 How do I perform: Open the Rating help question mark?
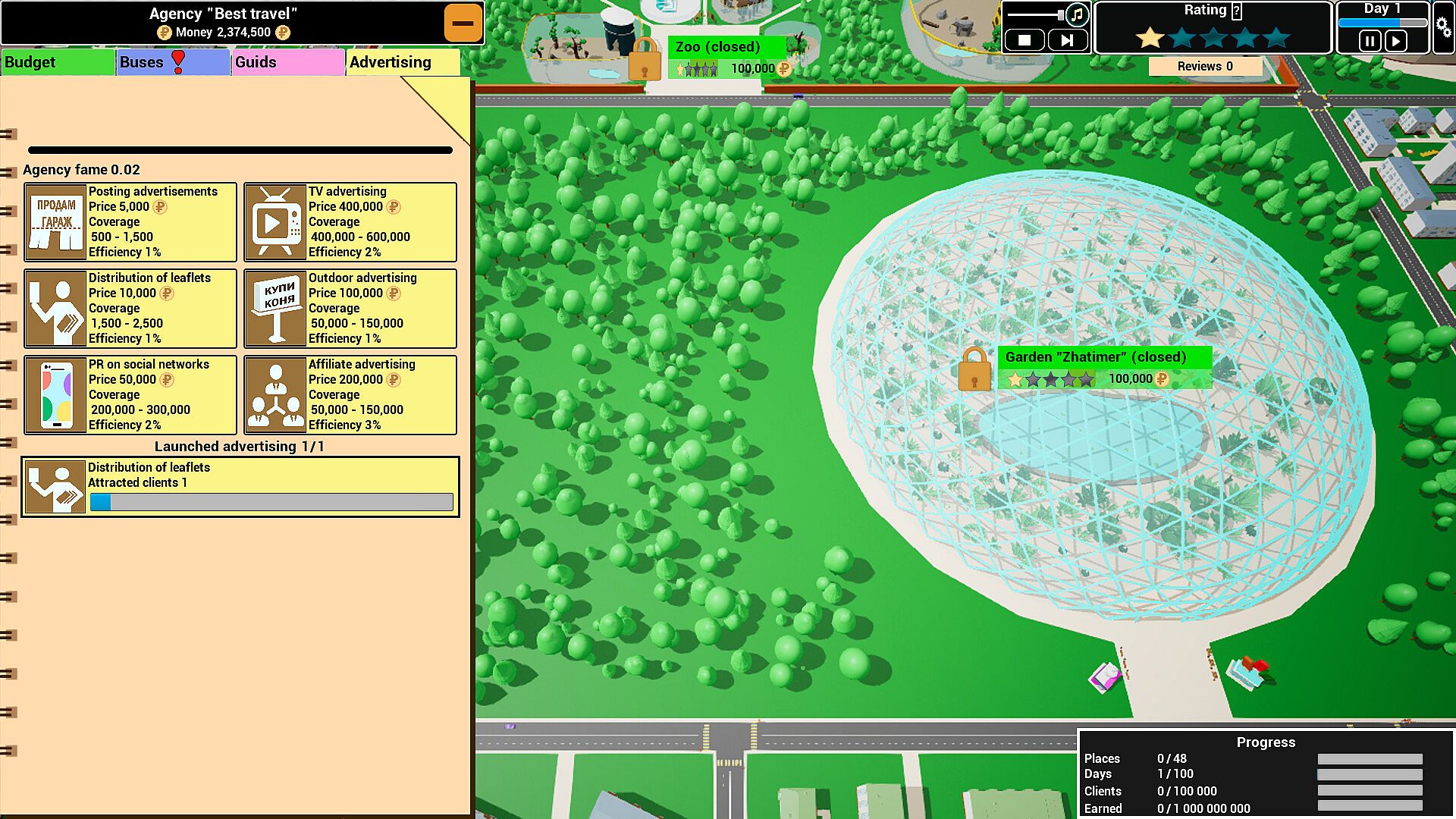(1237, 11)
